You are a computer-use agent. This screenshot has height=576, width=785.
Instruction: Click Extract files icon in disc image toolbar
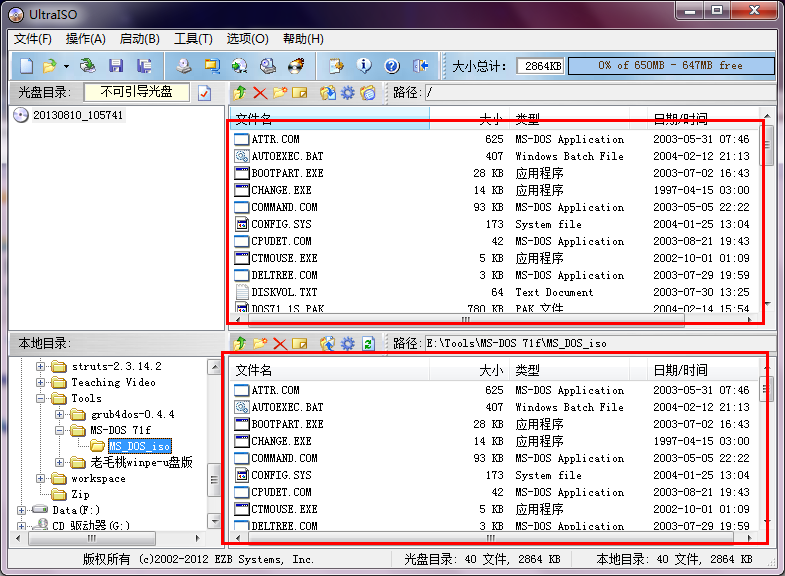coord(328,93)
